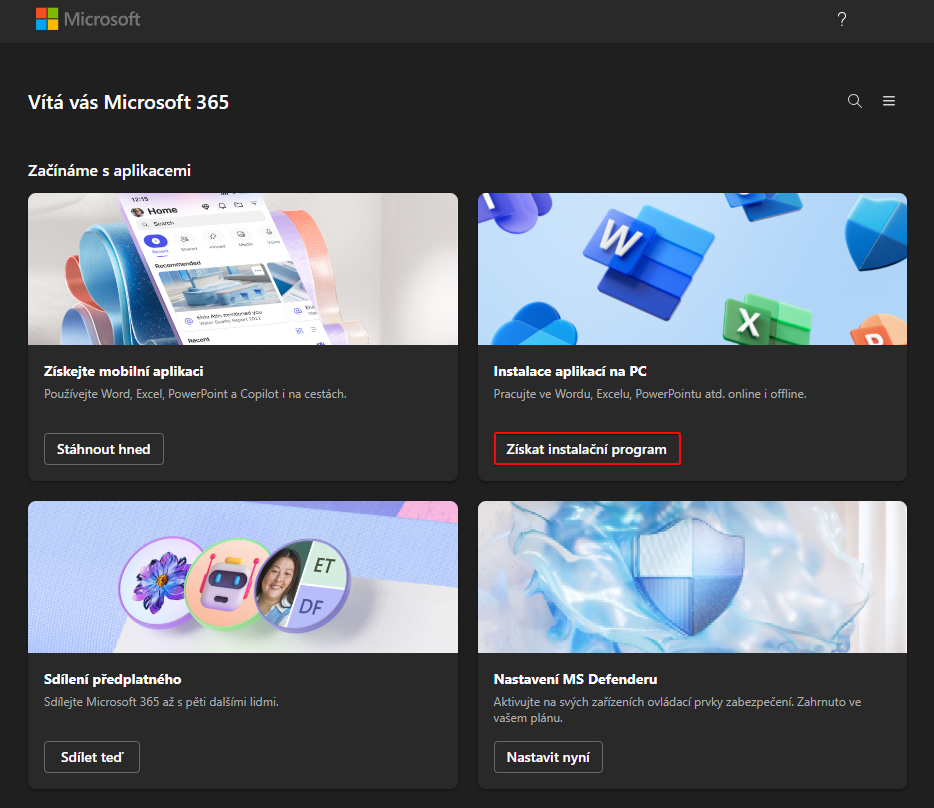This screenshot has height=808, width=934.
Task: Click the search magnifier icon
Action: click(x=855, y=101)
